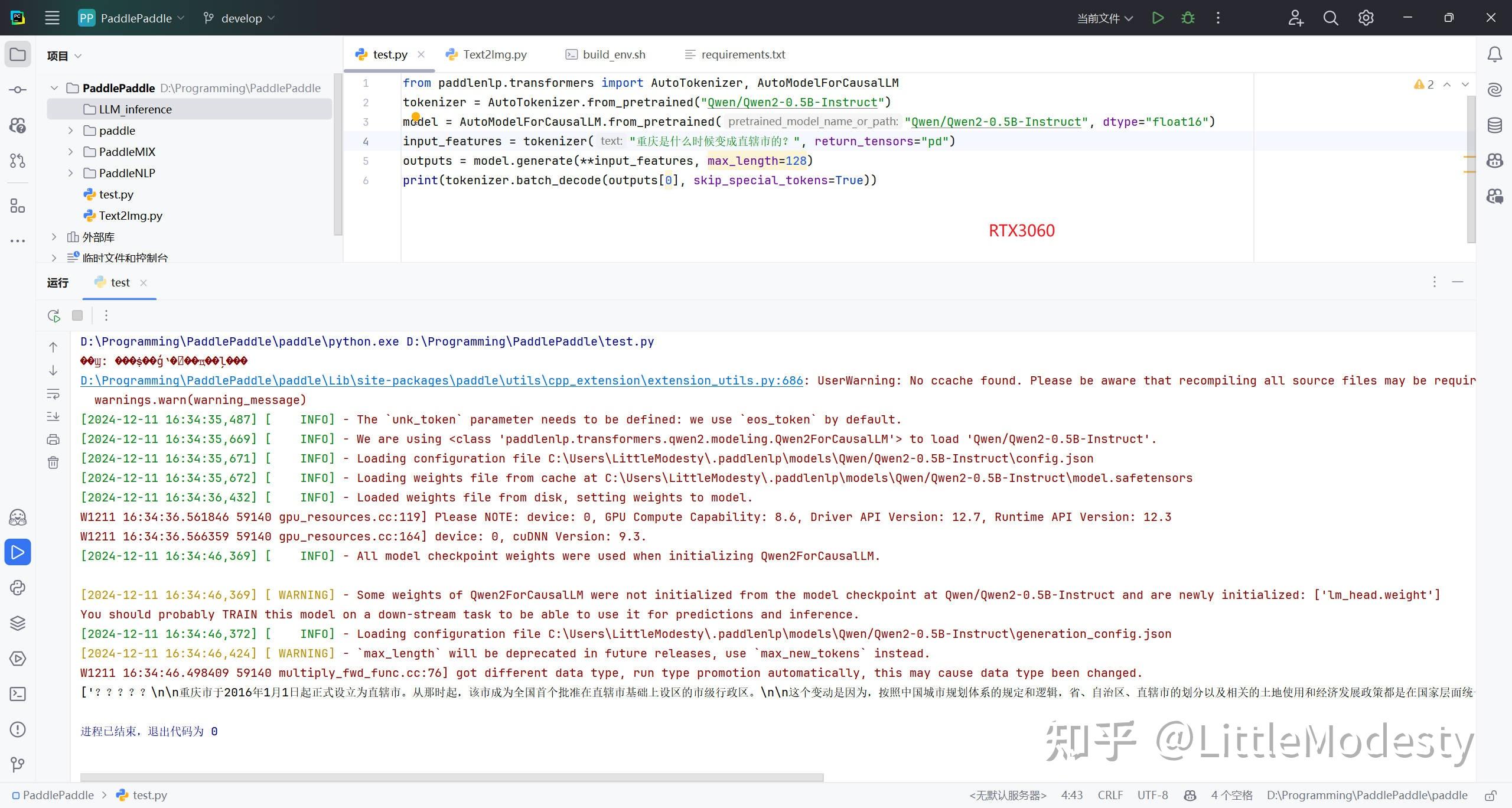Expand the PaddleNLP folder in the project tree

click(x=70, y=173)
